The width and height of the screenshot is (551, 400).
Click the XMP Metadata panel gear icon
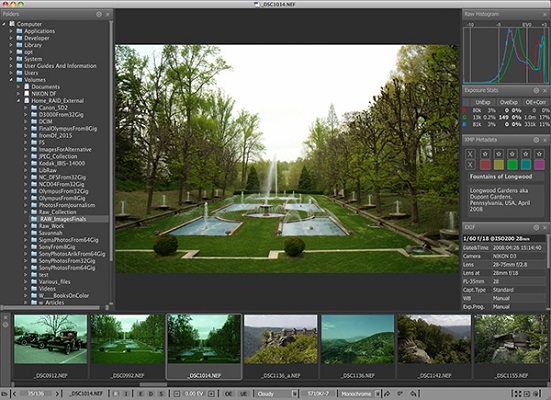point(536,140)
